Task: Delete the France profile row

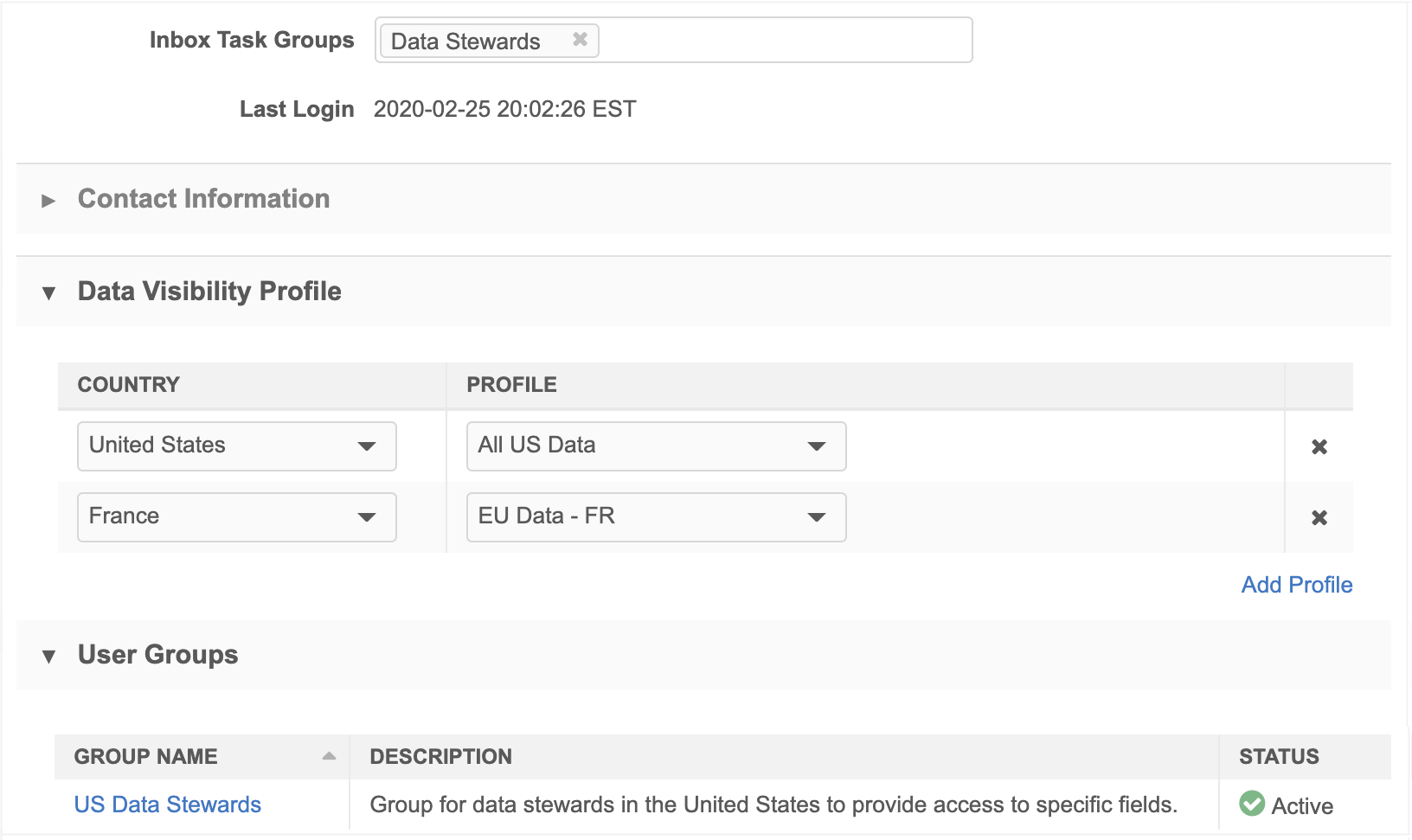Action: click(x=1319, y=517)
